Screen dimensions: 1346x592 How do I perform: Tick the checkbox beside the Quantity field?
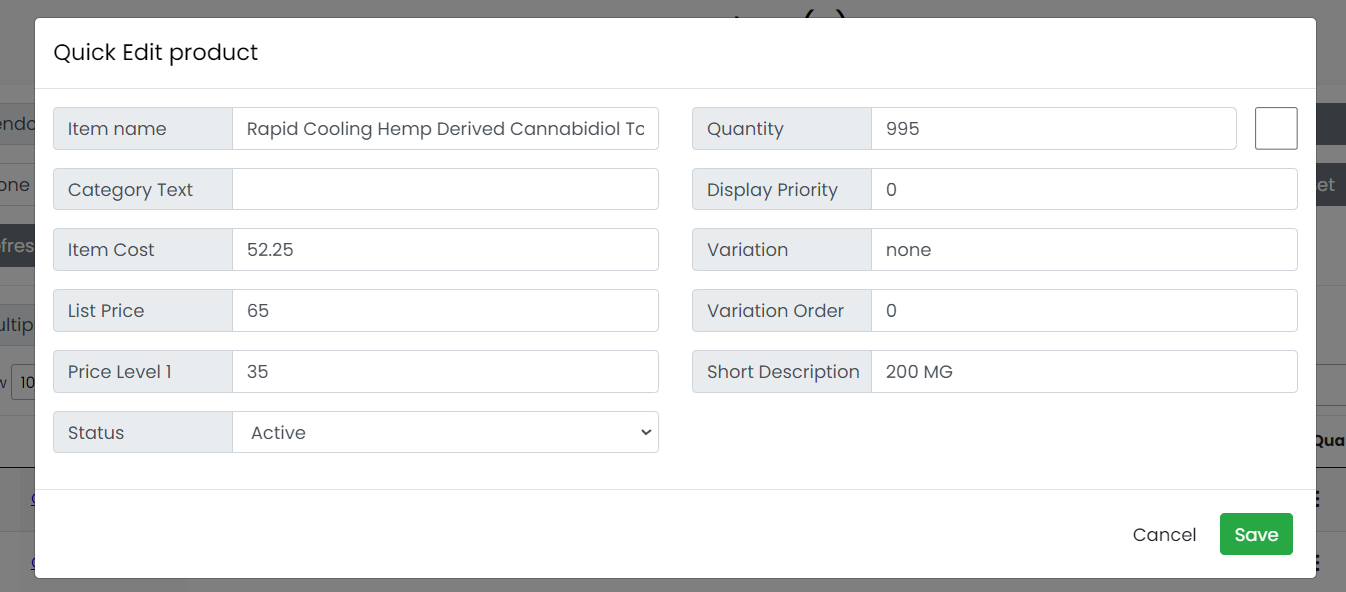pos(1276,129)
